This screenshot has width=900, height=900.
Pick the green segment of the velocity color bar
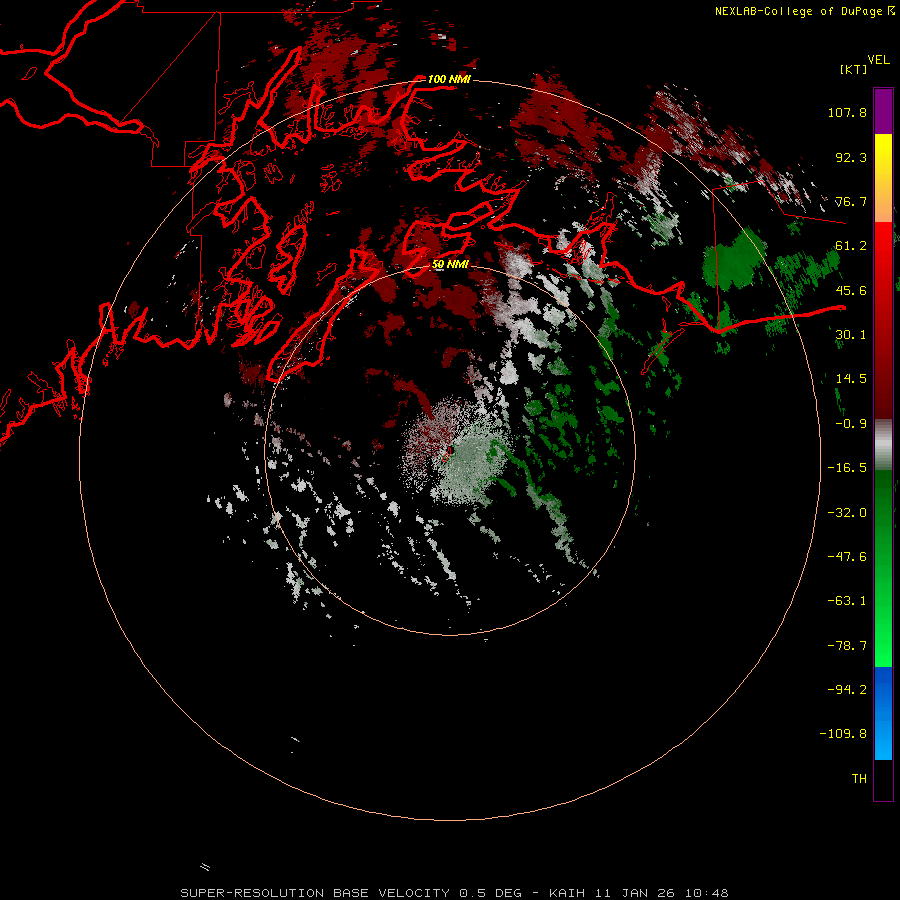click(x=883, y=568)
